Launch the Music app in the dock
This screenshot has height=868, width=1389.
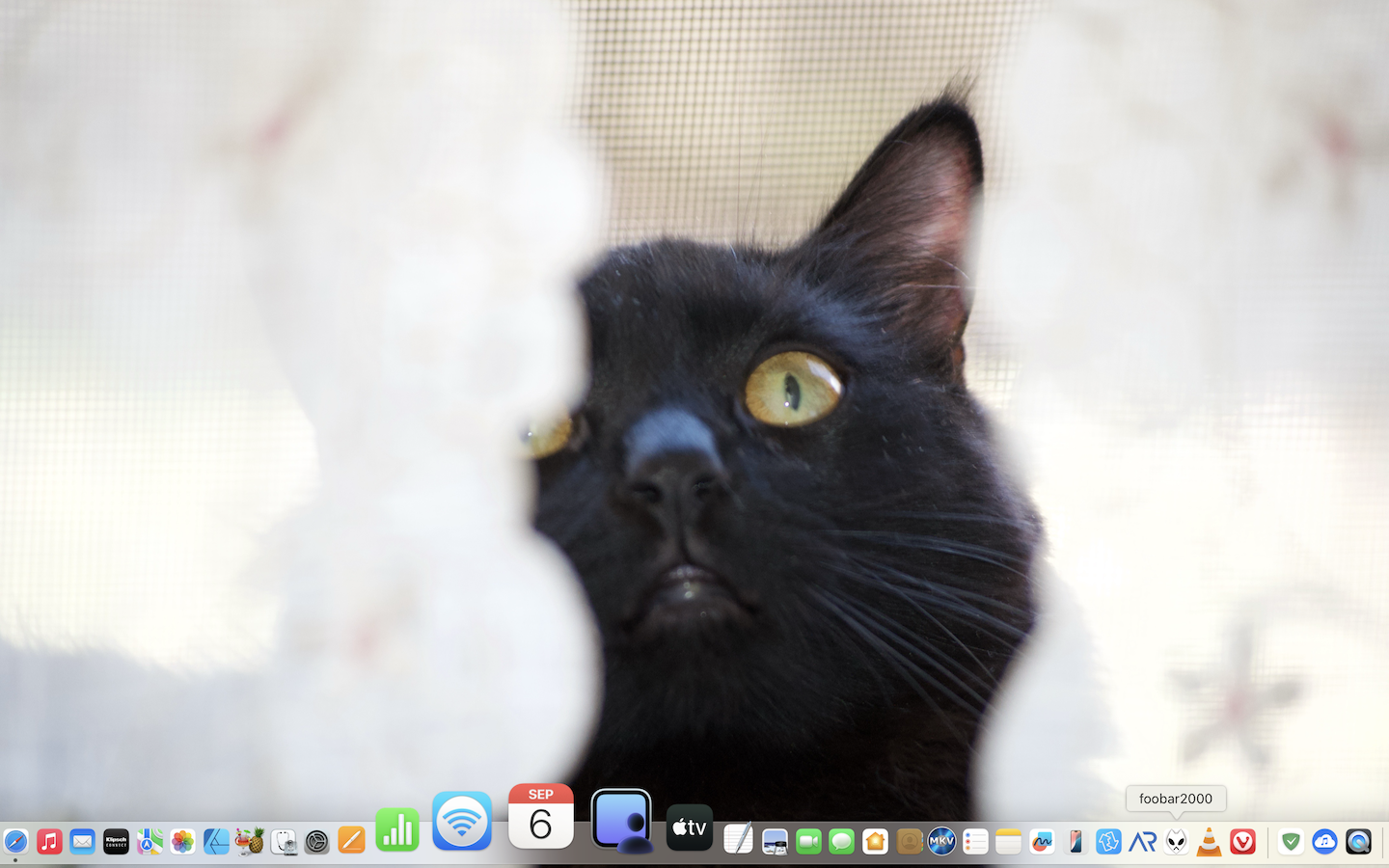tap(49, 842)
